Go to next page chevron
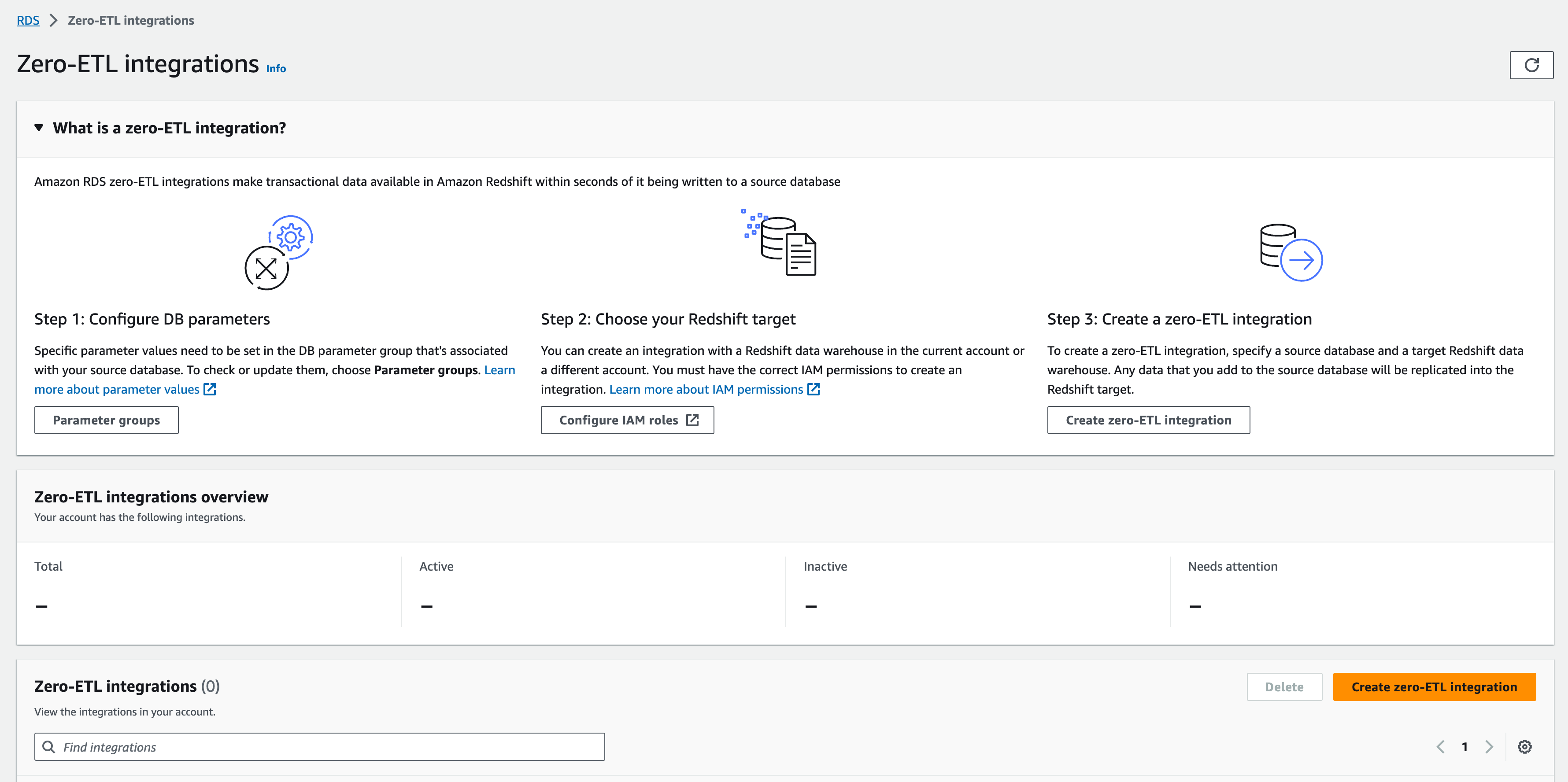 coord(1489,747)
